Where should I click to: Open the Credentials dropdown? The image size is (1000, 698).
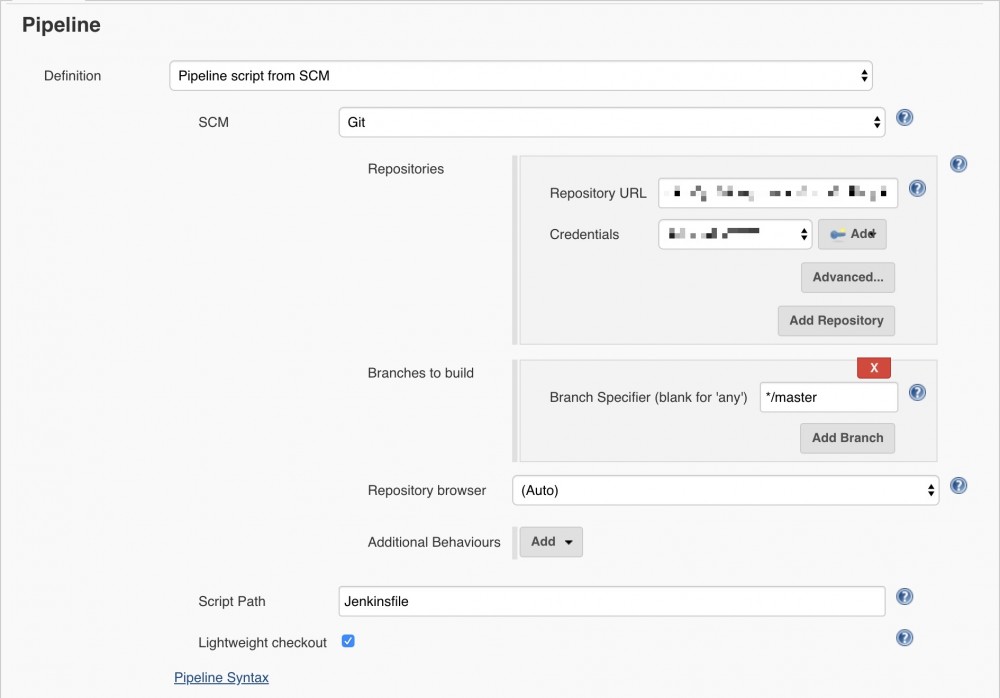(735, 234)
